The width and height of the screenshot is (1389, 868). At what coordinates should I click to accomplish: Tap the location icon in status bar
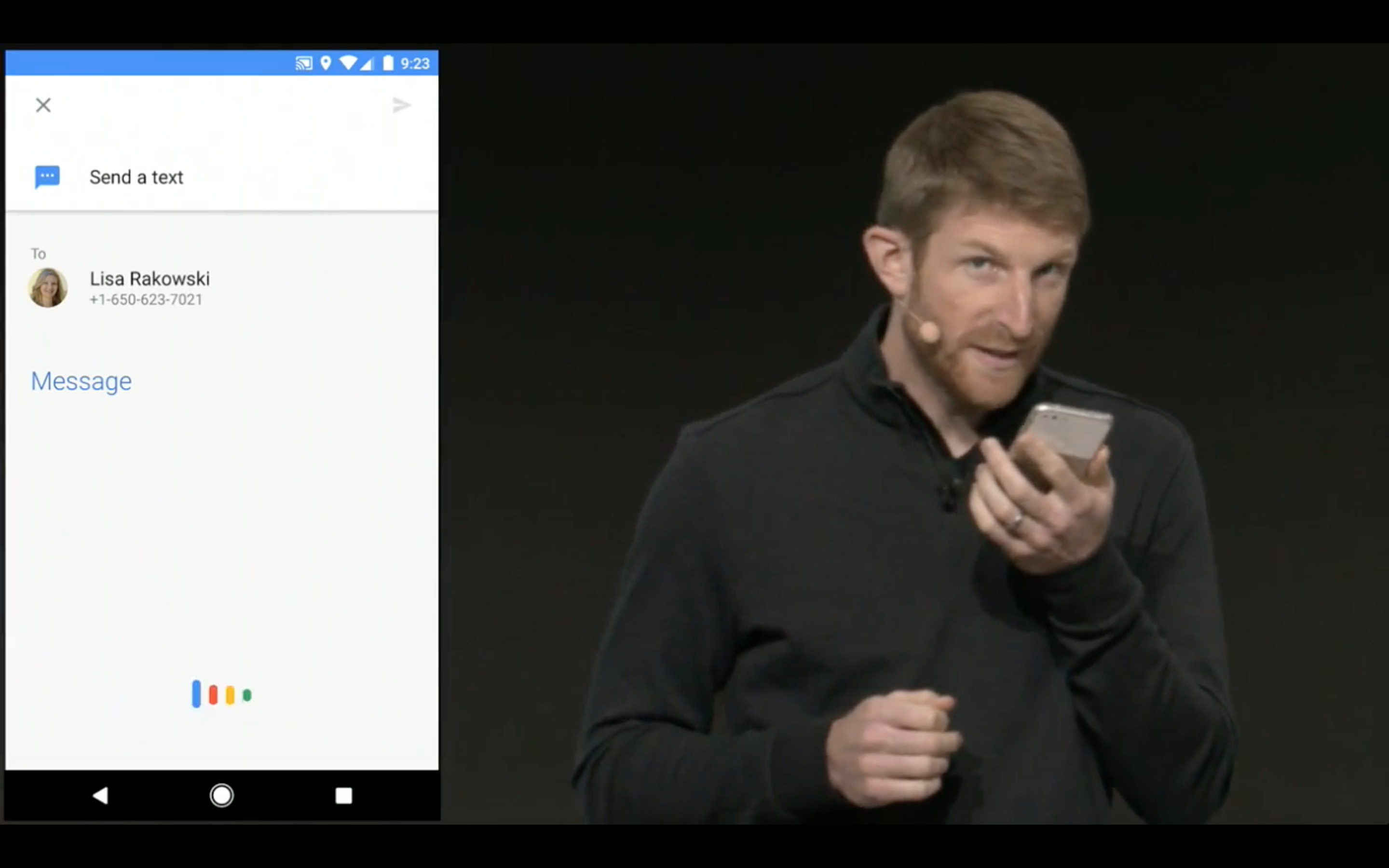pyautogui.click(x=326, y=63)
